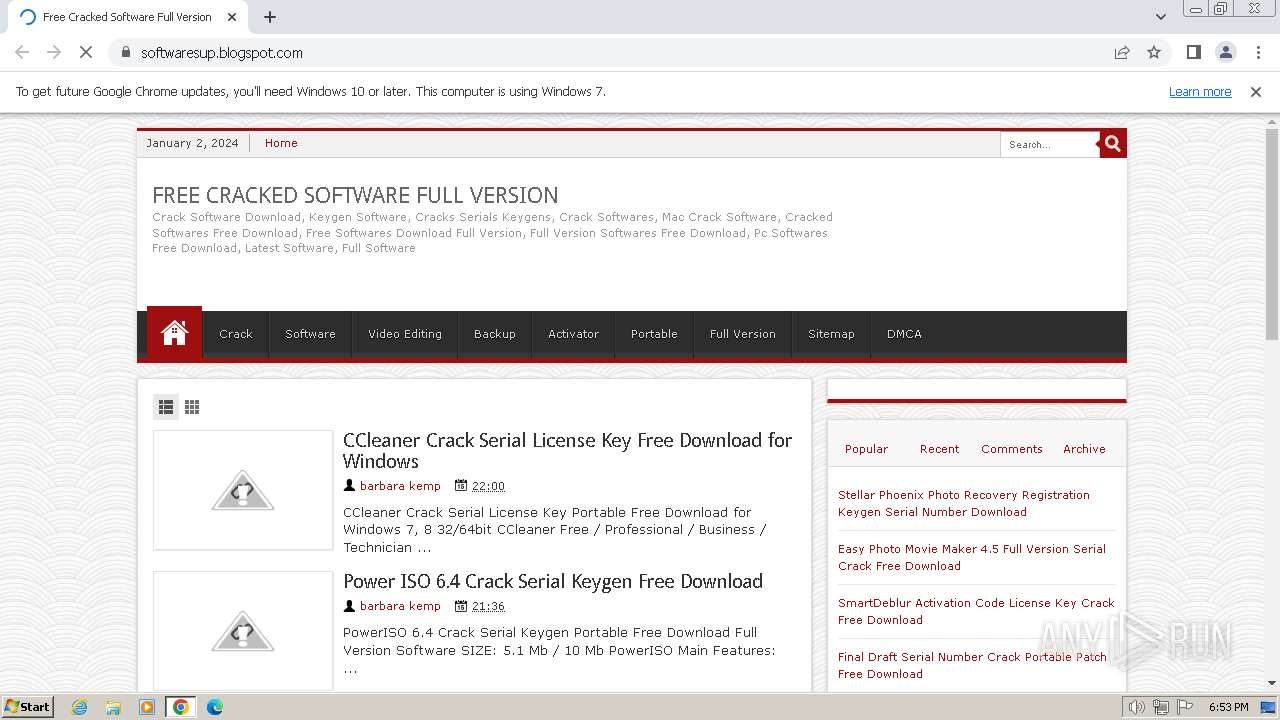This screenshot has width=1280, height=720.
Task: Click author barbara kemp on CCleaner post
Action: pos(400,486)
